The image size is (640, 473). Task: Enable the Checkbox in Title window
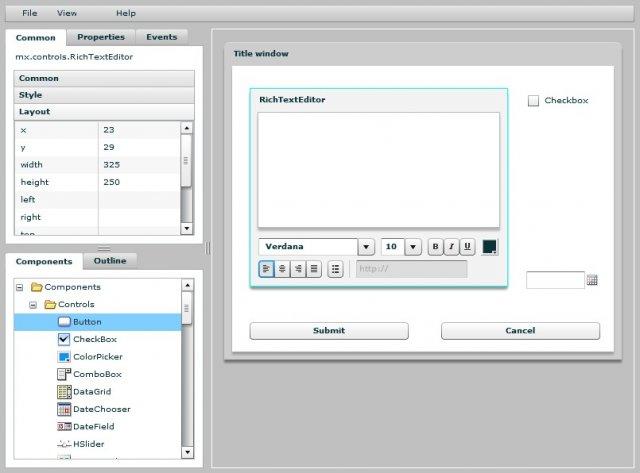pos(533,101)
